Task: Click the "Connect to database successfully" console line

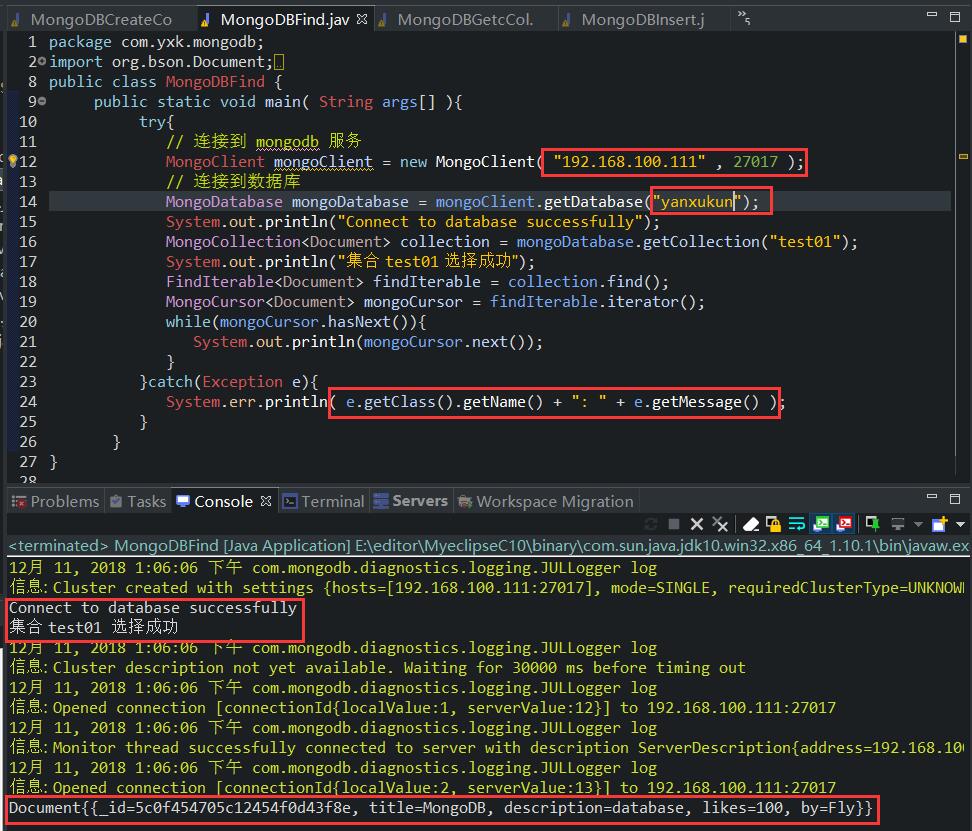Action: tap(152, 608)
